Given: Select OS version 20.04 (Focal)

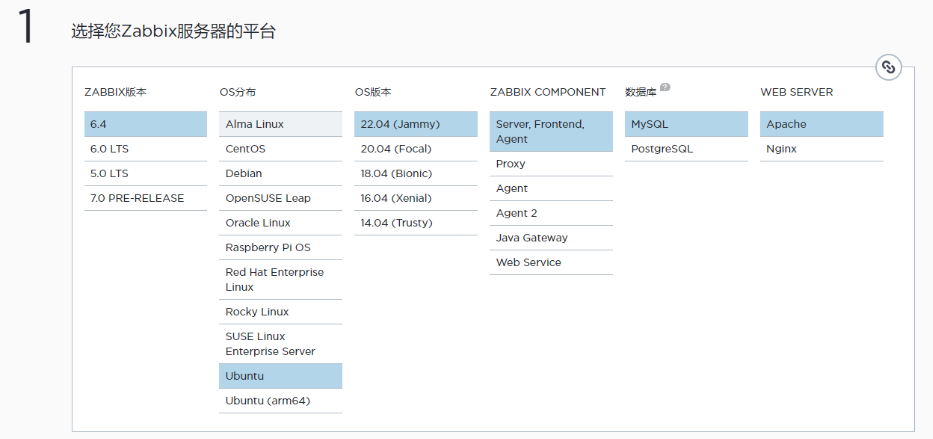Looking at the screenshot, I should coord(415,149).
